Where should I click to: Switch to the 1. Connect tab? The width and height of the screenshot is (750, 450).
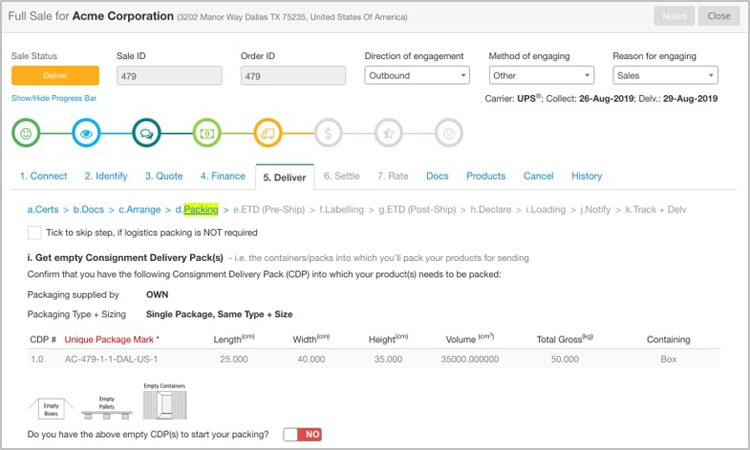pyautogui.click(x=44, y=176)
